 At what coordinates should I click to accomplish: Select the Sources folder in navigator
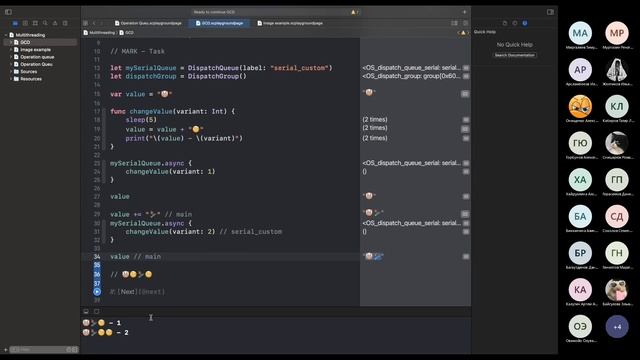(x=29, y=72)
